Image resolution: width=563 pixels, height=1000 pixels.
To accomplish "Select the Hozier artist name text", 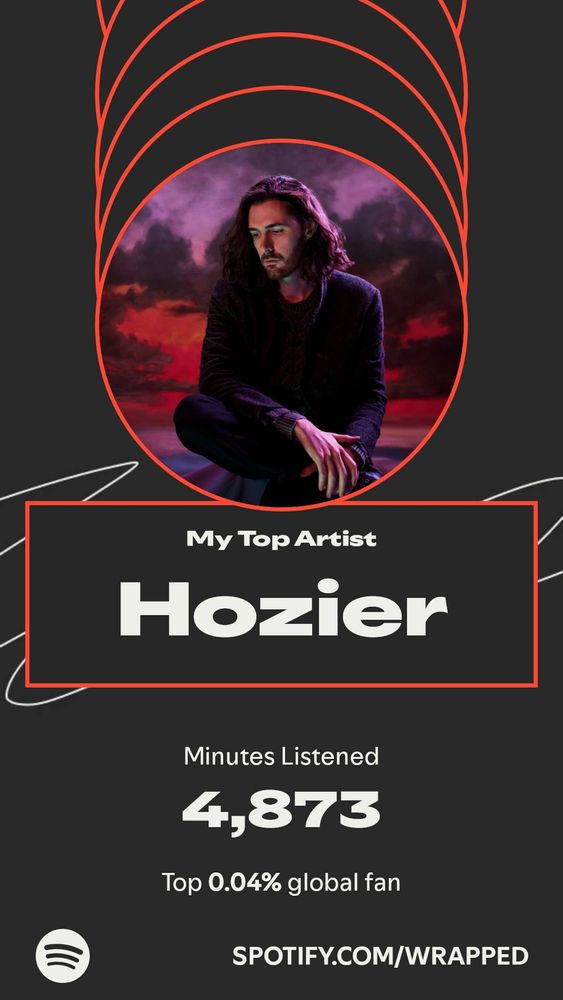I will click(283, 608).
